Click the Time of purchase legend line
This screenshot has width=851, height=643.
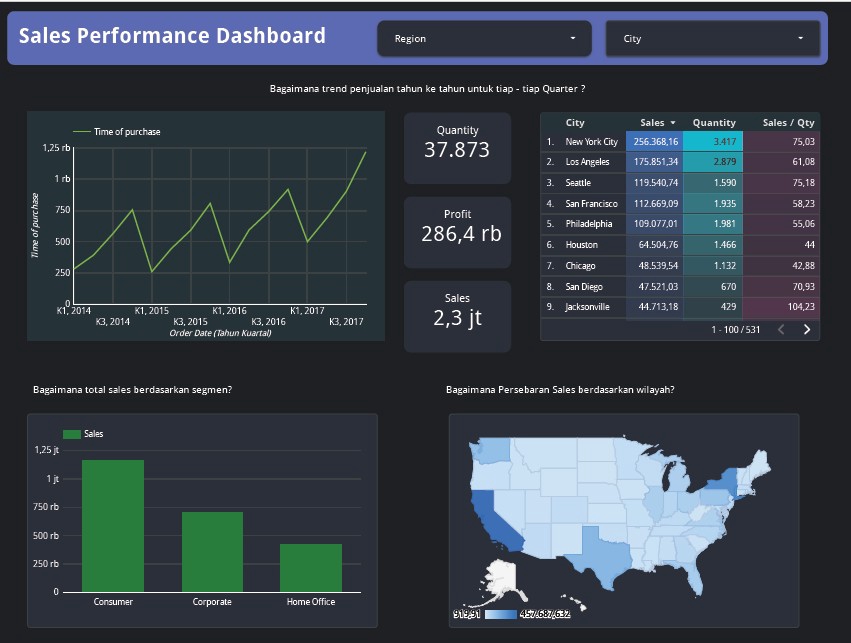(x=82, y=132)
